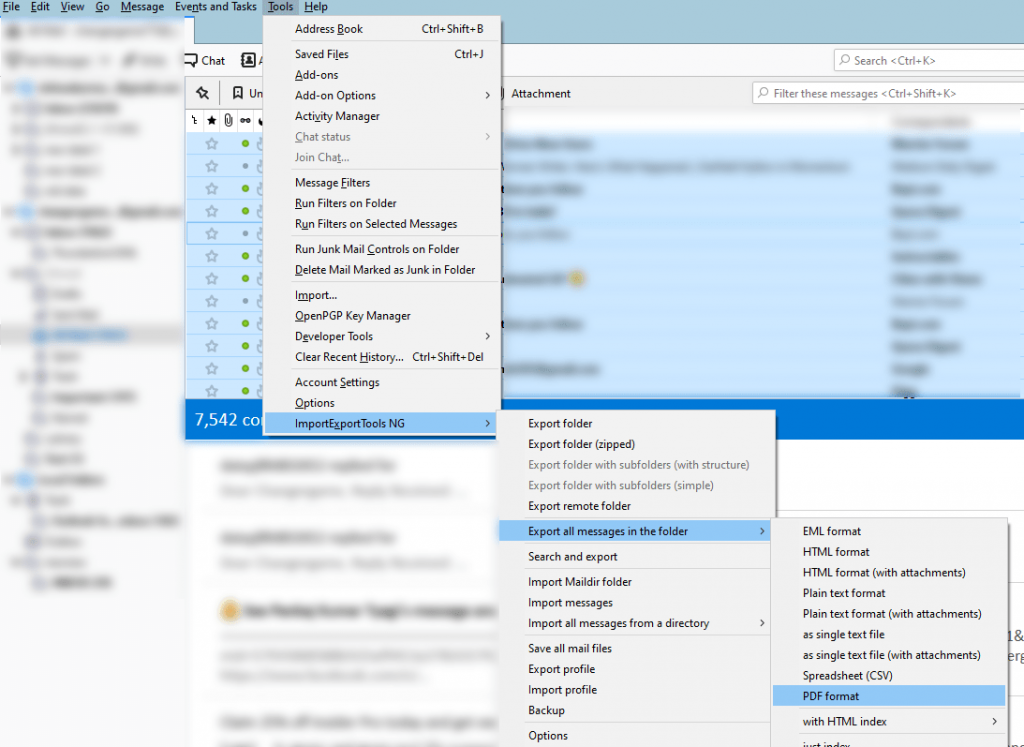Open the Events and Tasks menu
The height and width of the screenshot is (747, 1024).
(216, 7)
